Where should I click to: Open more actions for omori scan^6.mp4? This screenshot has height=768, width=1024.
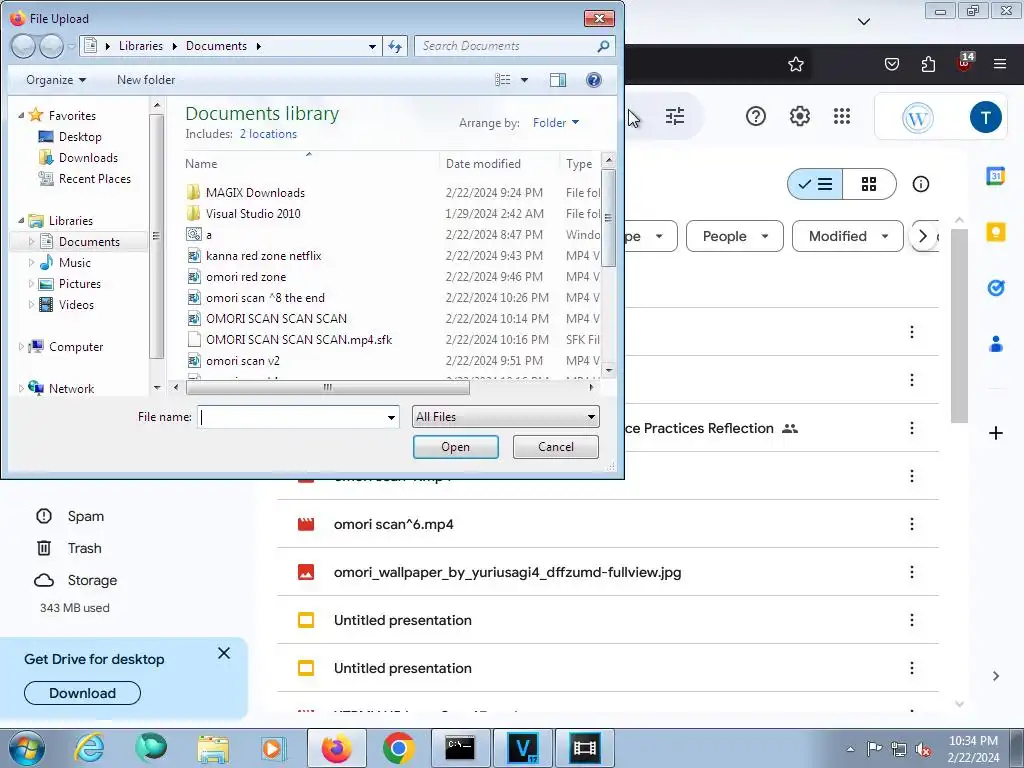pos(912,524)
